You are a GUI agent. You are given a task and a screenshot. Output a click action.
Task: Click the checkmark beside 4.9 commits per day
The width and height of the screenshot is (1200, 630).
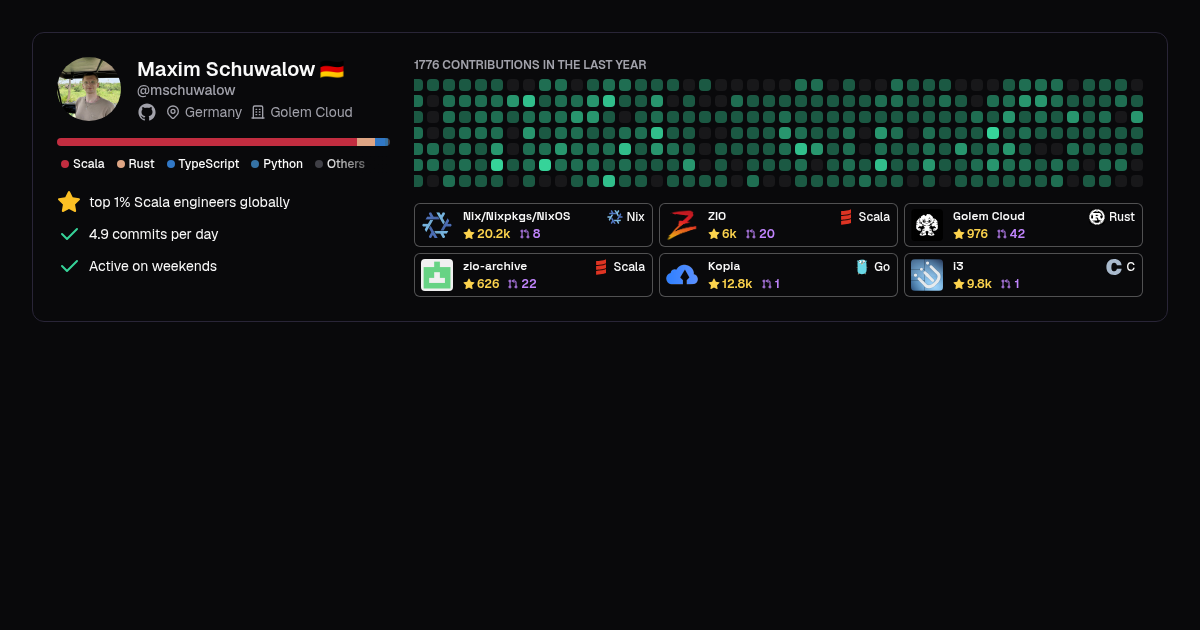69,234
